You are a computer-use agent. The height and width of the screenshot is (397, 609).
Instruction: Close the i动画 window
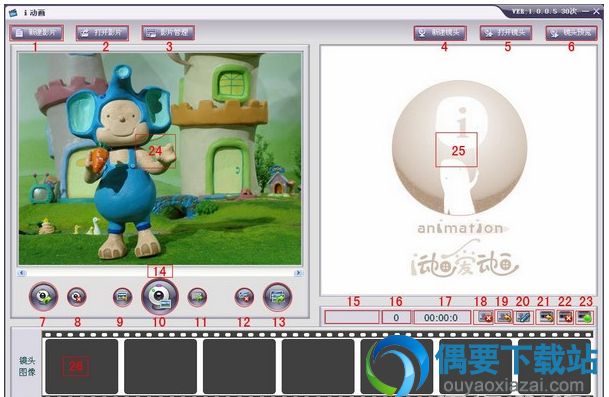pos(597,12)
